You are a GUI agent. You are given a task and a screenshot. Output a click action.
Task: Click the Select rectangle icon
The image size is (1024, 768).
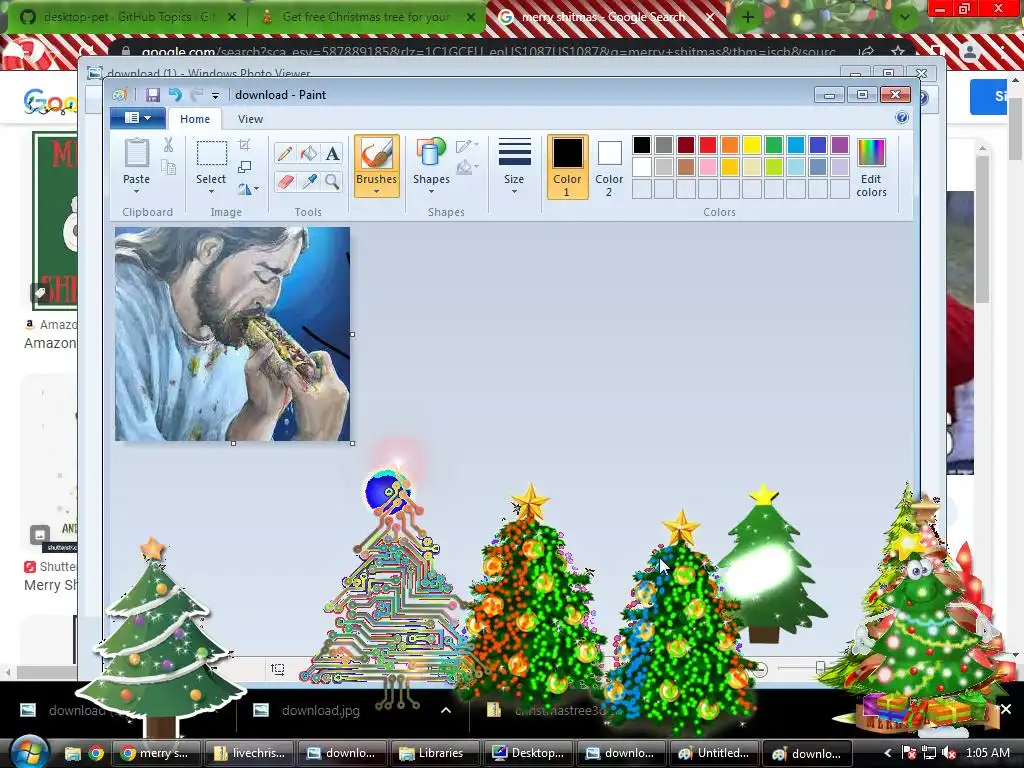click(x=212, y=153)
